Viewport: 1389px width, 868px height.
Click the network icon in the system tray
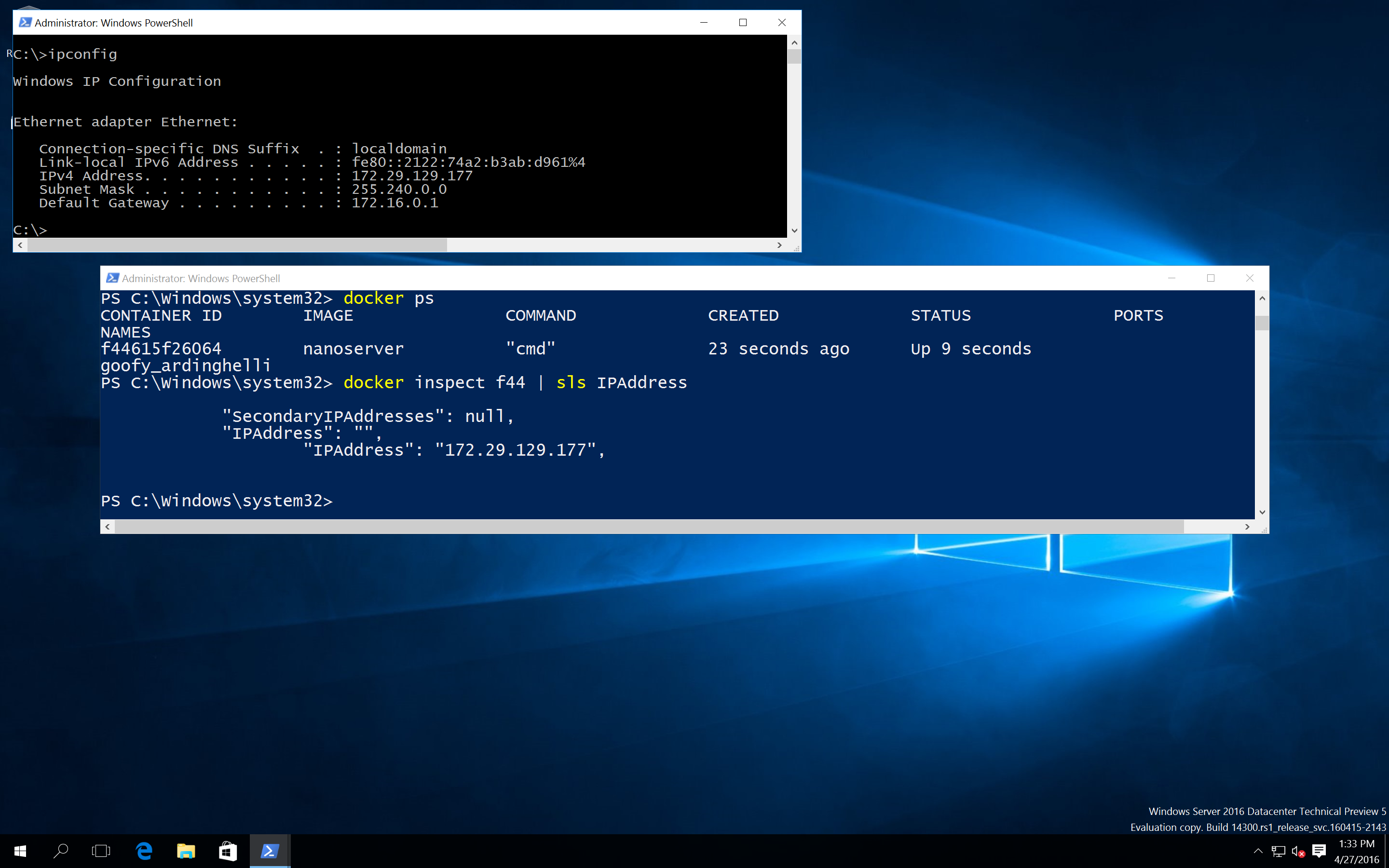click(x=1279, y=851)
